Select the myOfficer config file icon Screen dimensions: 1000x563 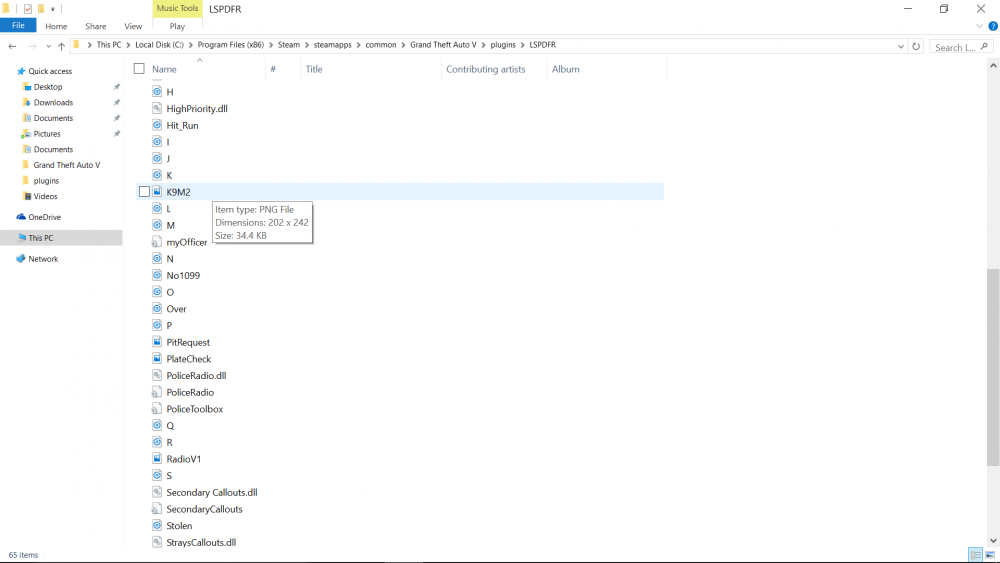(x=157, y=242)
